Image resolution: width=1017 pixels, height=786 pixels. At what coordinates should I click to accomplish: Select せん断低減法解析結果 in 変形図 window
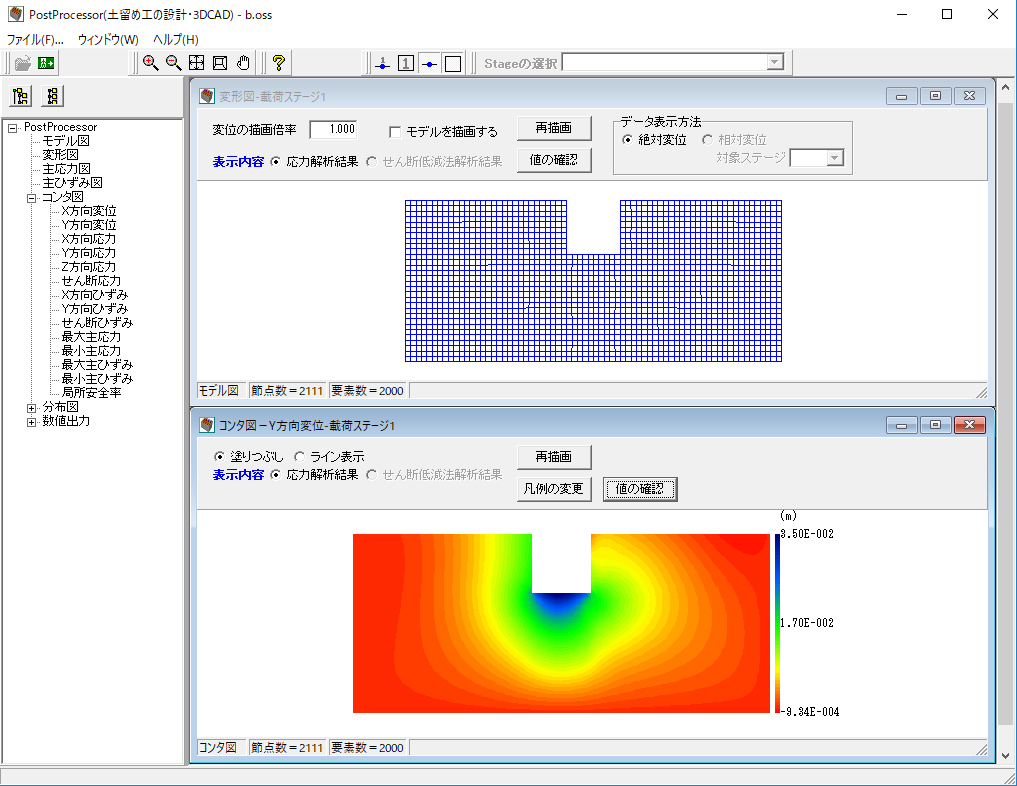(x=372, y=161)
